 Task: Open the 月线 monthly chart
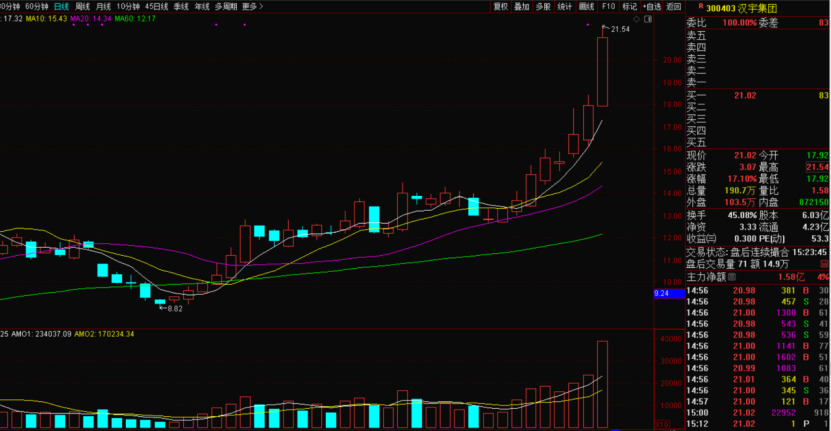(x=103, y=6)
